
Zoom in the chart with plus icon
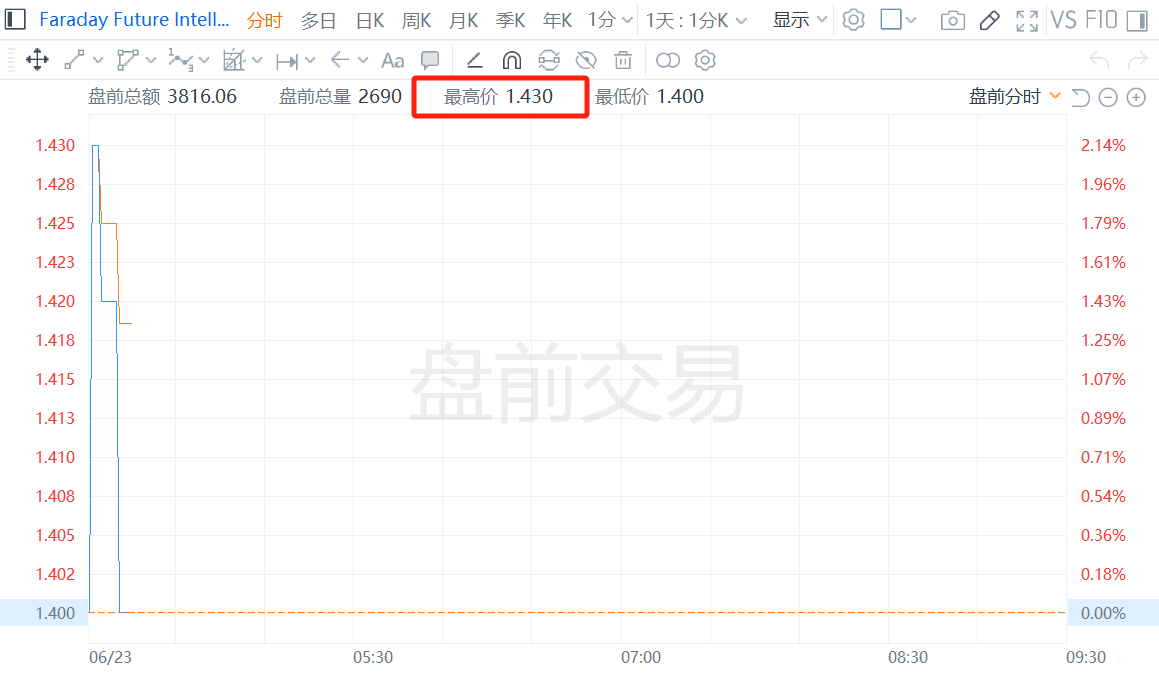click(1136, 97)
